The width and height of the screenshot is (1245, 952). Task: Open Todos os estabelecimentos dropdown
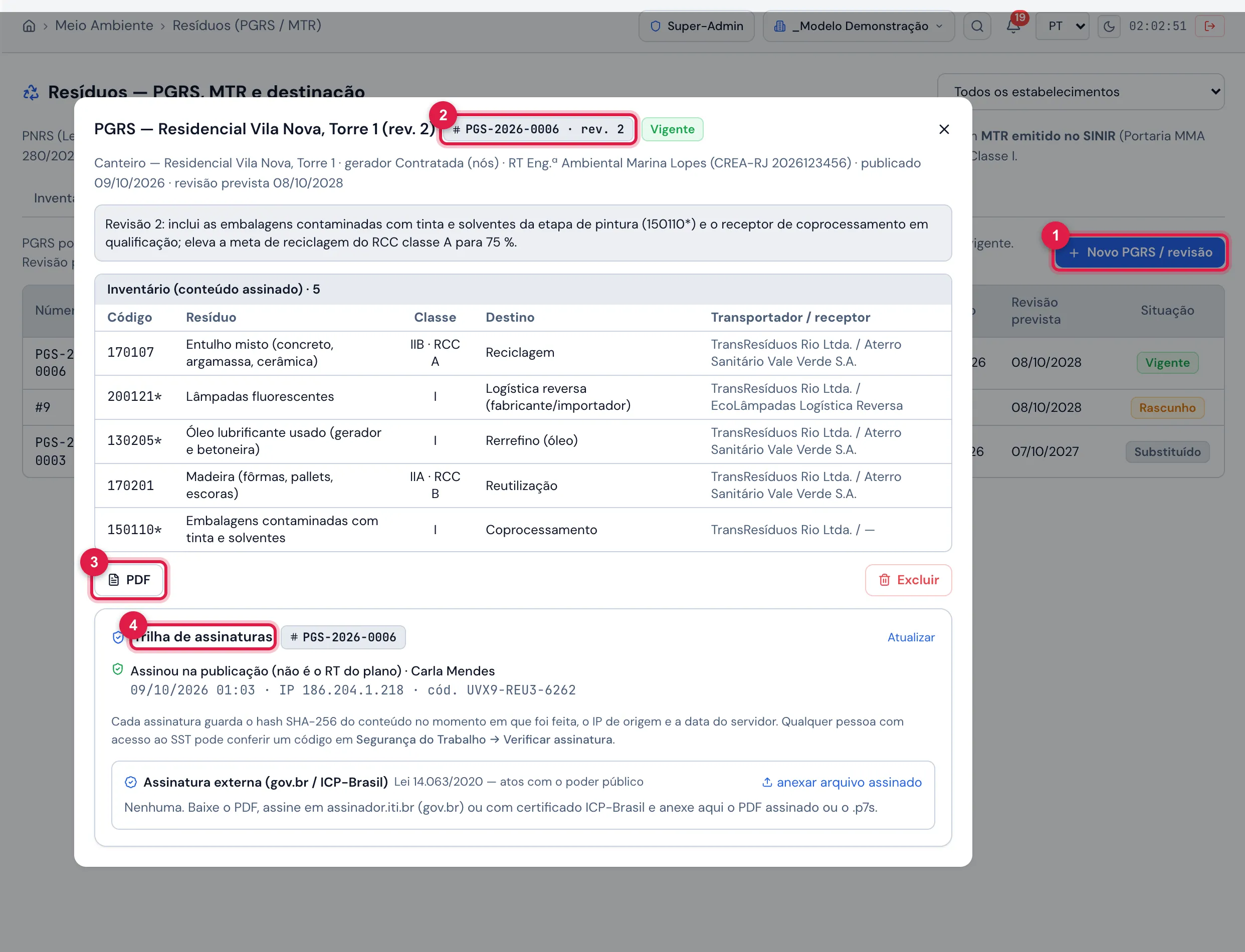[1081, 92]
